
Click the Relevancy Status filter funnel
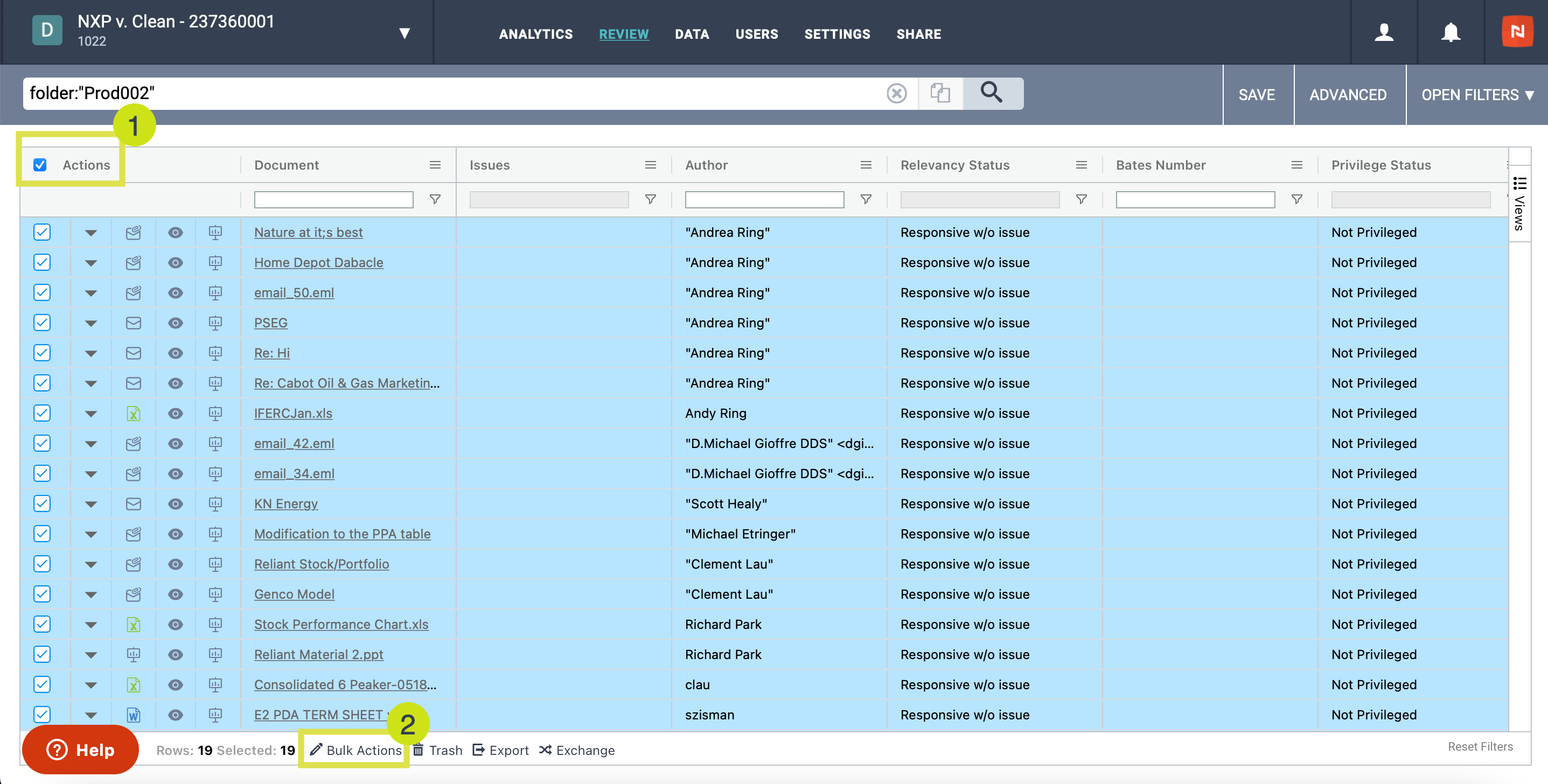tap(1081, 199)
